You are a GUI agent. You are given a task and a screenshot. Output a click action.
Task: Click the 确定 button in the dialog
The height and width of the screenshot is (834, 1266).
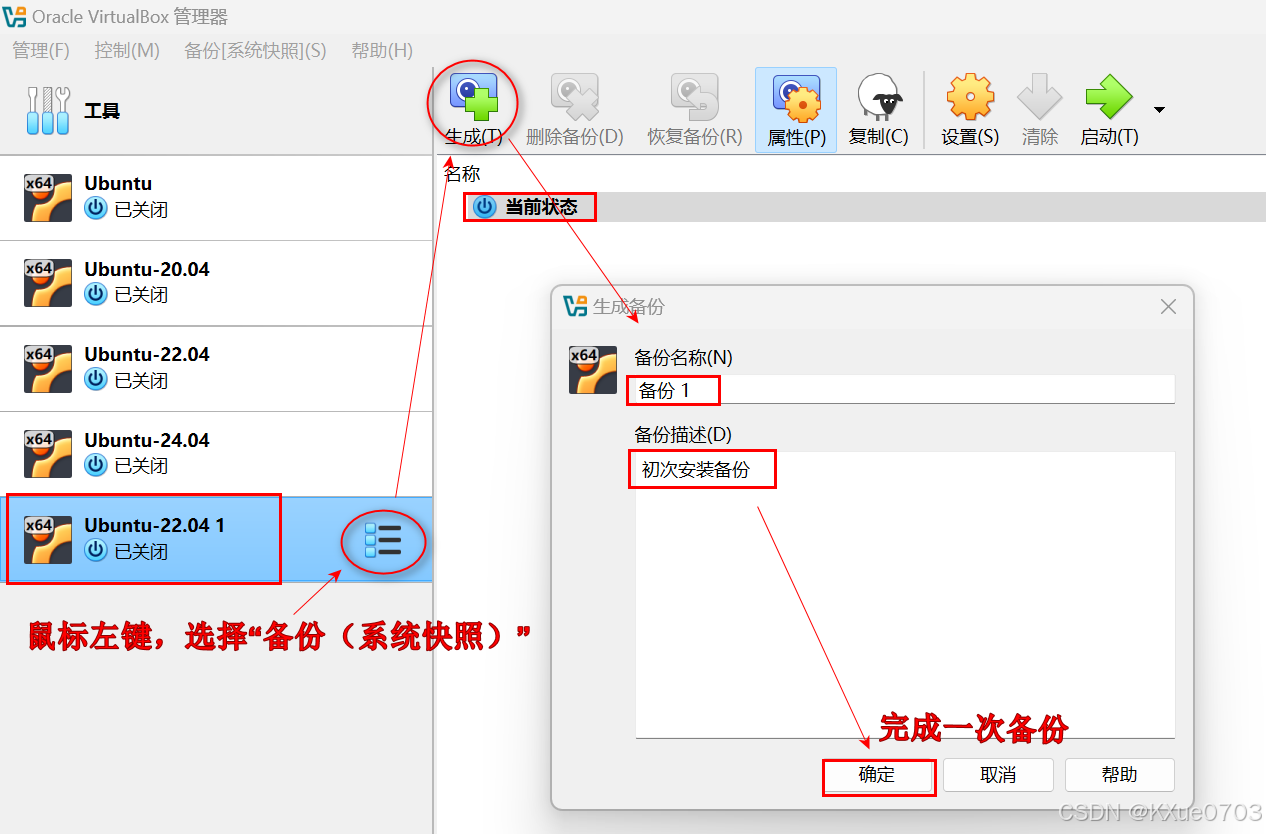(878, 775)
